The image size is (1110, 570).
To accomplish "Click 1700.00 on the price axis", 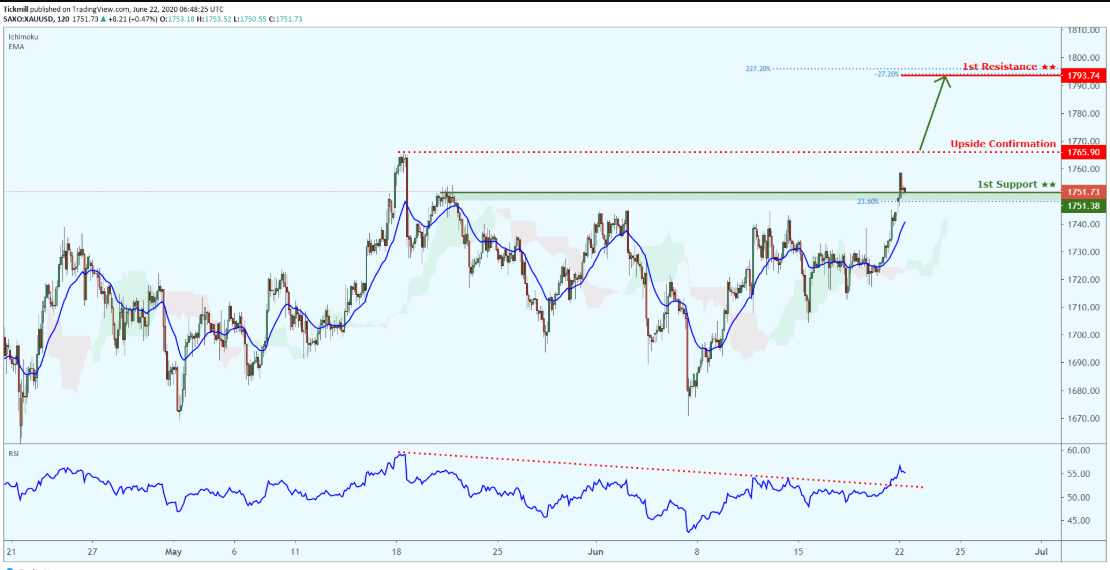I will [x=1084, y=335].
